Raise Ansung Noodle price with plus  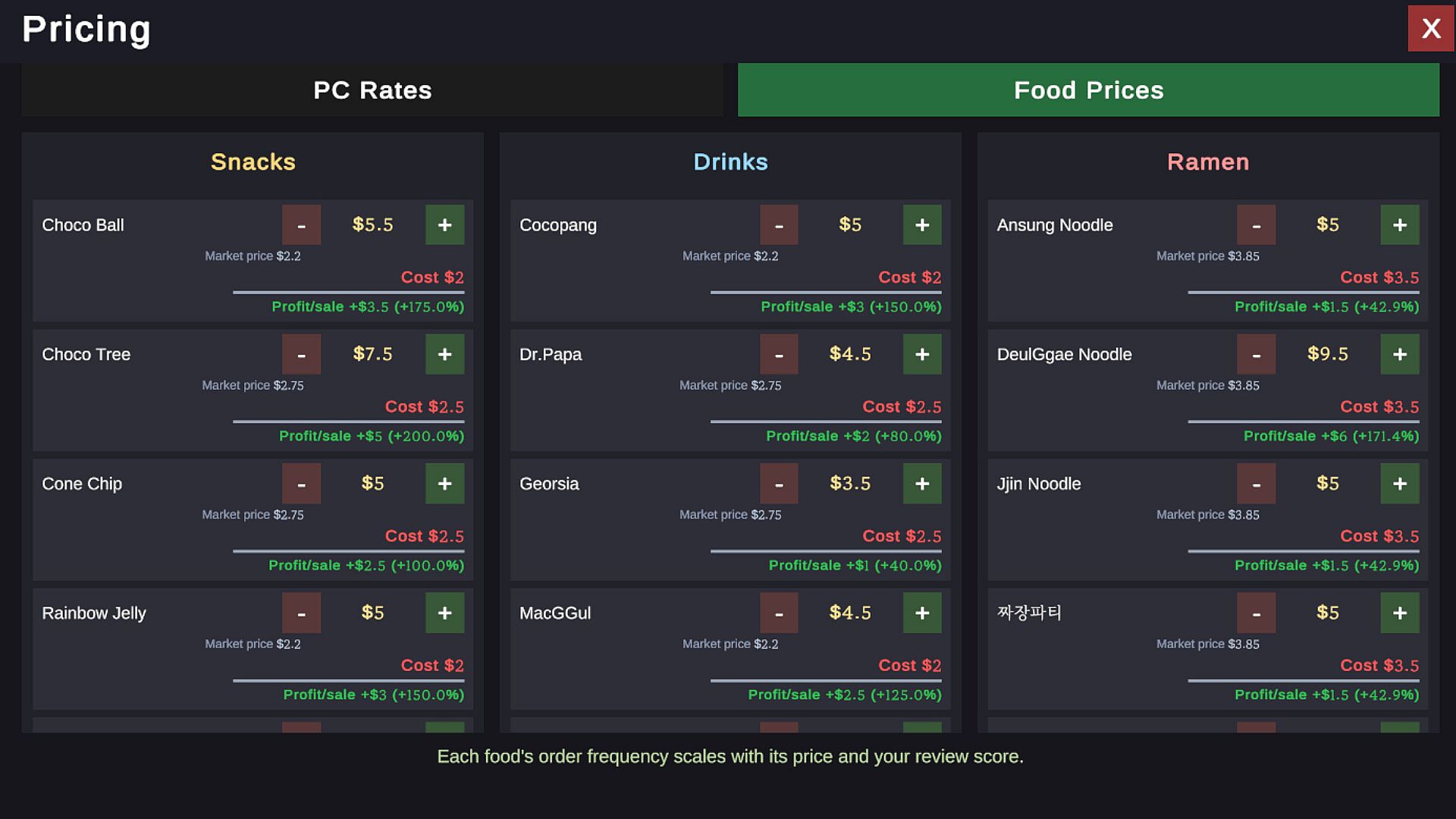[1400, 224]
